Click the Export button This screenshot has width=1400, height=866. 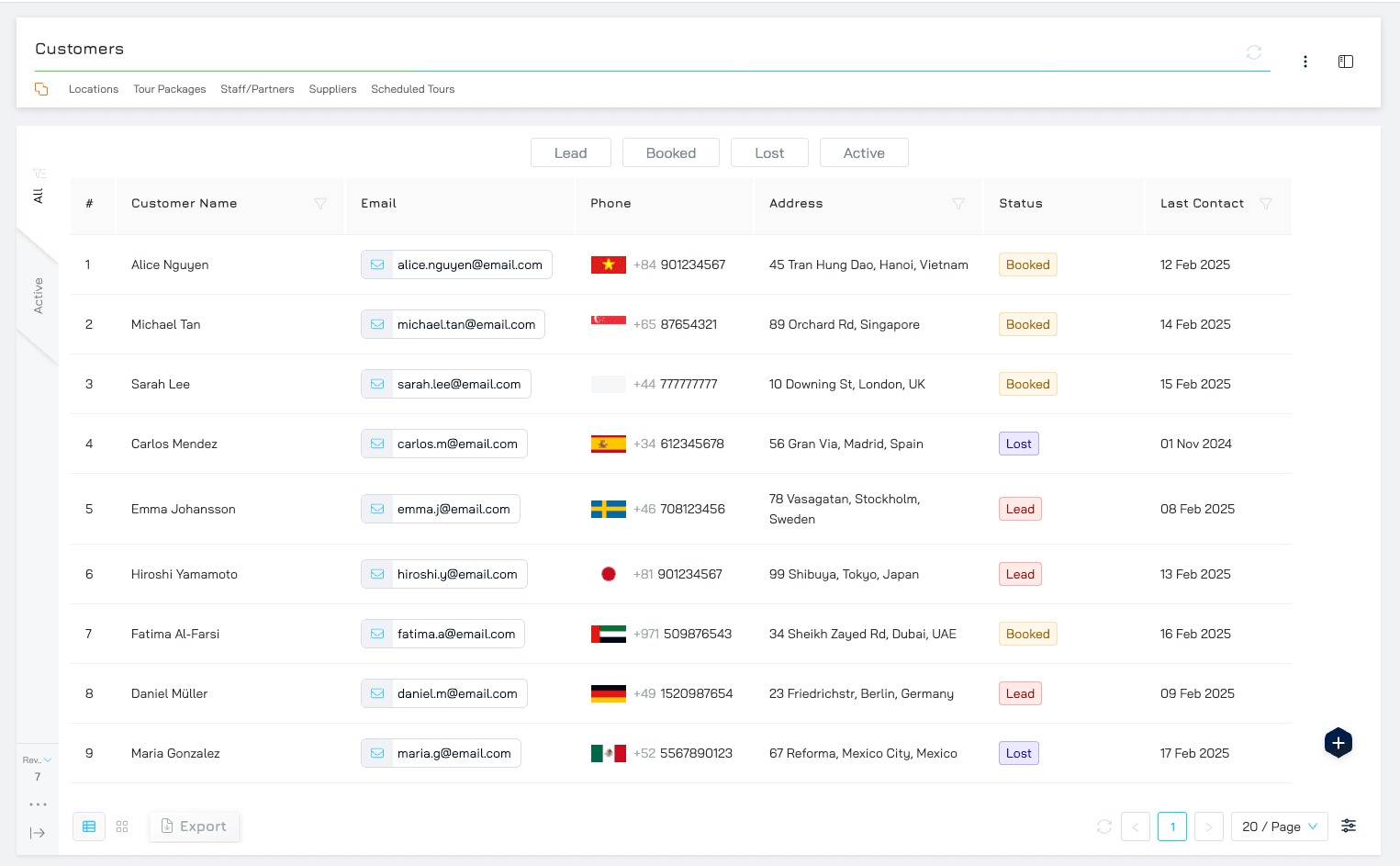194,827
